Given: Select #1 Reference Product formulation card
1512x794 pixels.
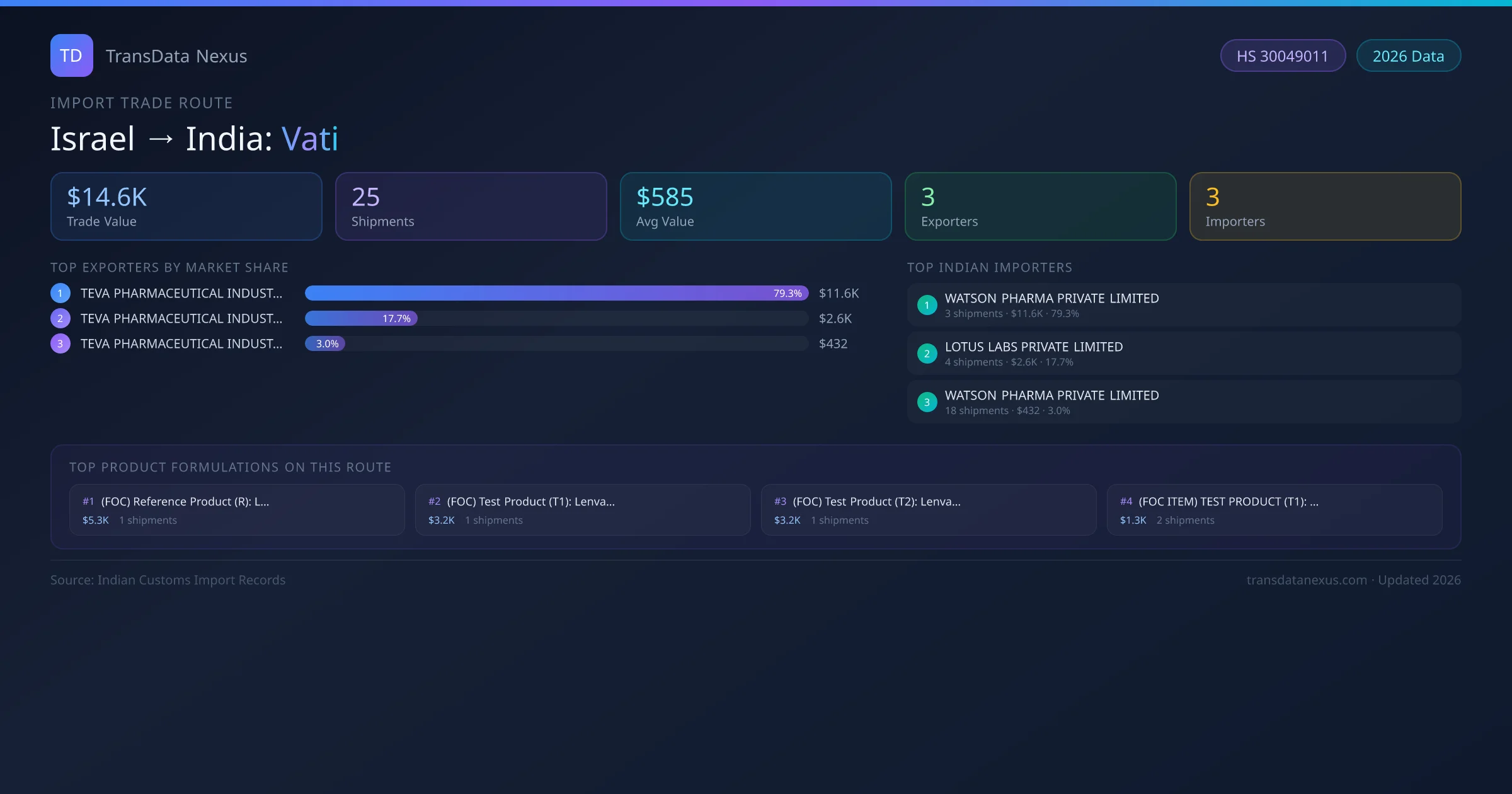Looking at the screenshot, I should pyautogui.click(x=237, y=510).
